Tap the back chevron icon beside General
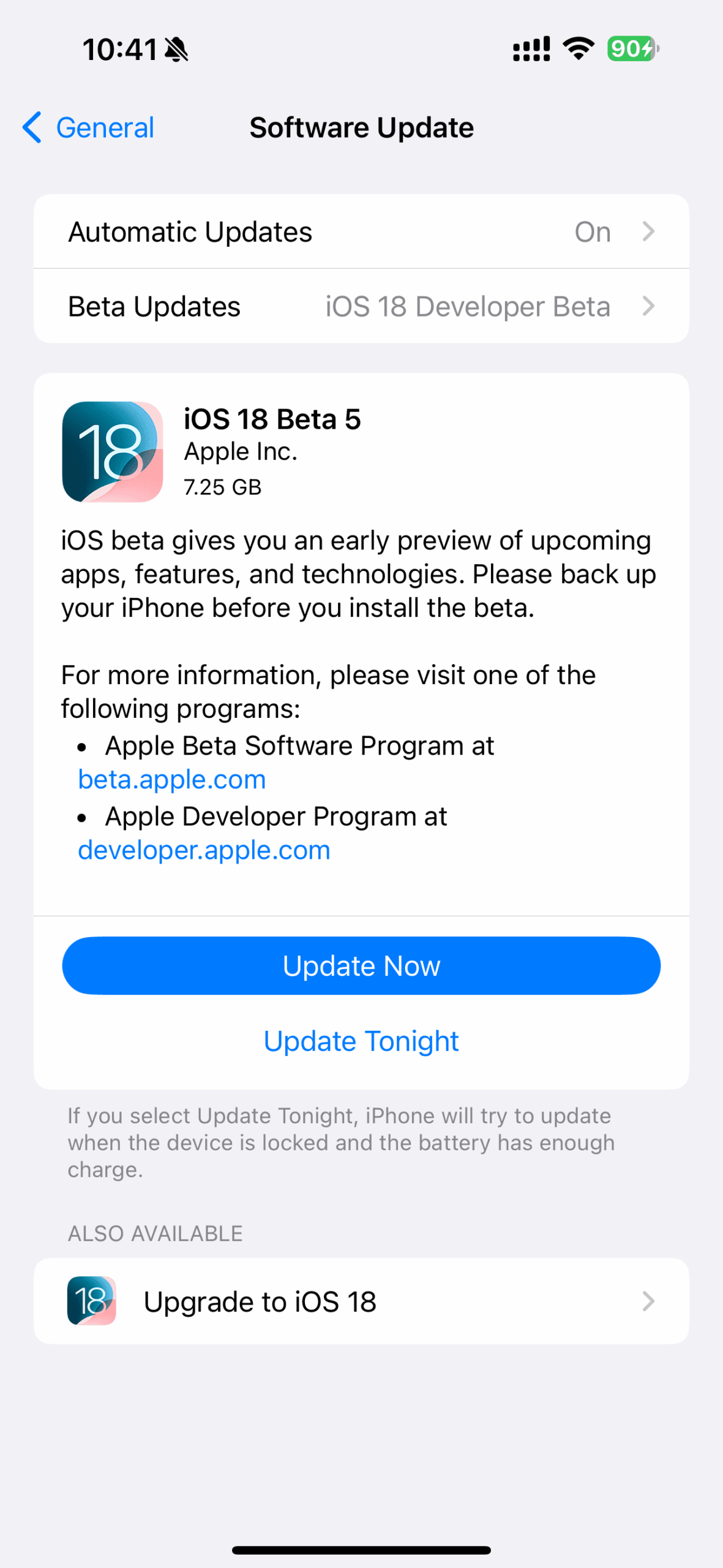 32,127
